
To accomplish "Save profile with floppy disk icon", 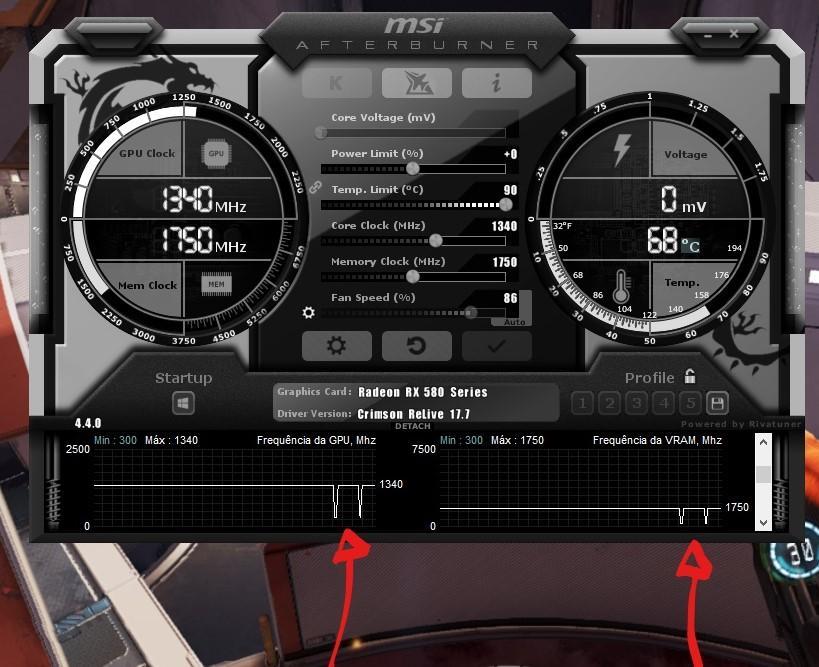I will click(x=717, y=403).
